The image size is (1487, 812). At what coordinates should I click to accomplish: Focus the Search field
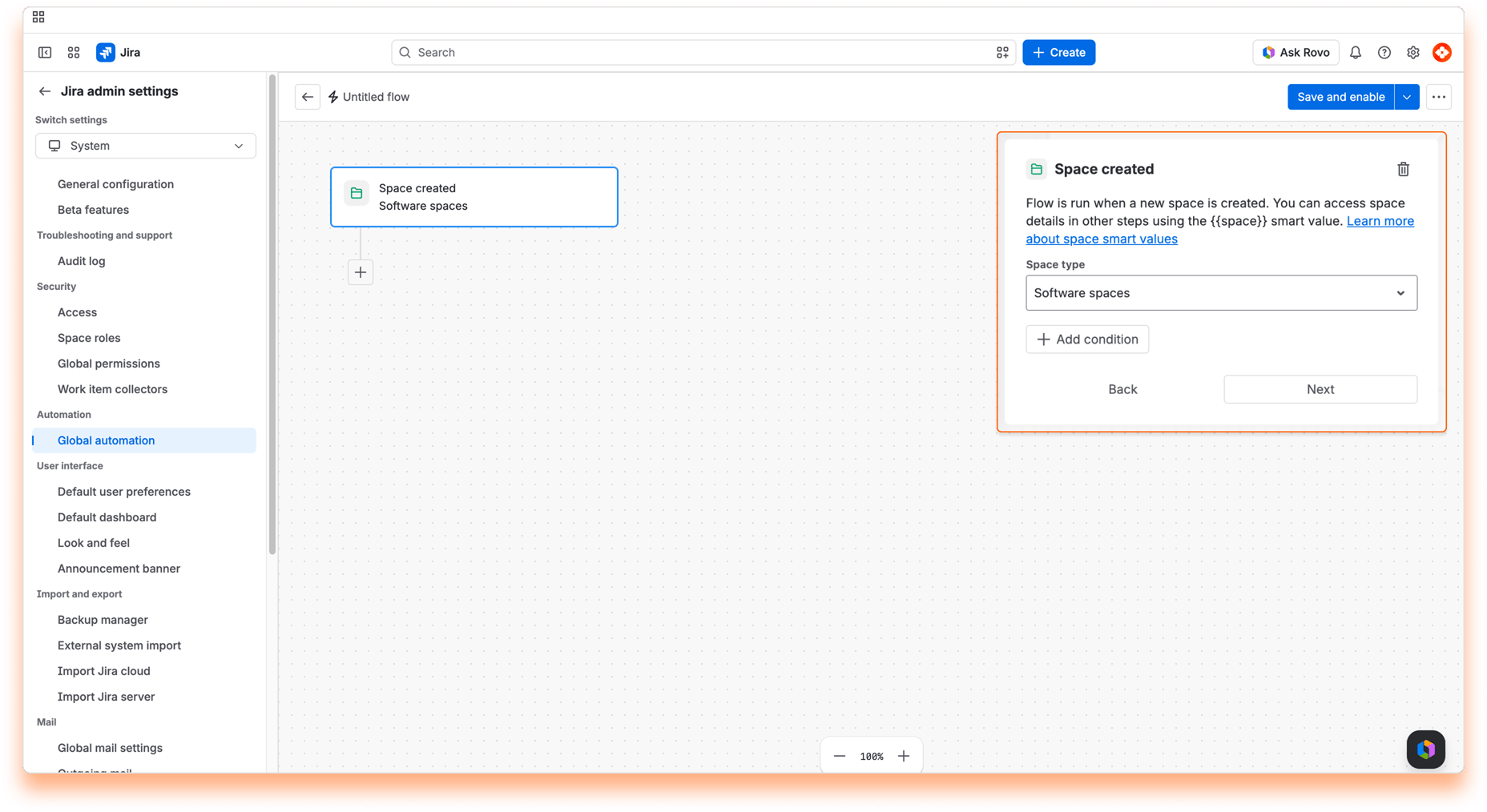(x=703, y=52)
